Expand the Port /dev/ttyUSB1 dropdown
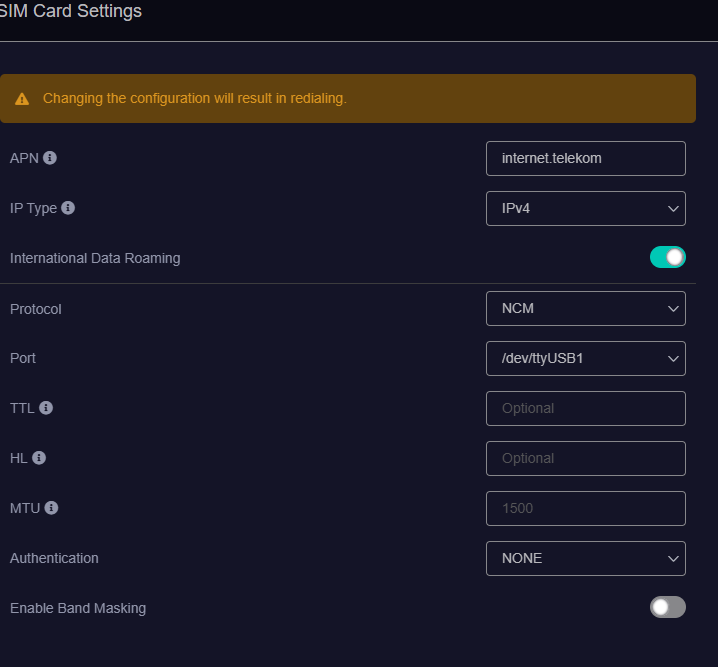Screen dimensions: 718x667 [586, 358]
